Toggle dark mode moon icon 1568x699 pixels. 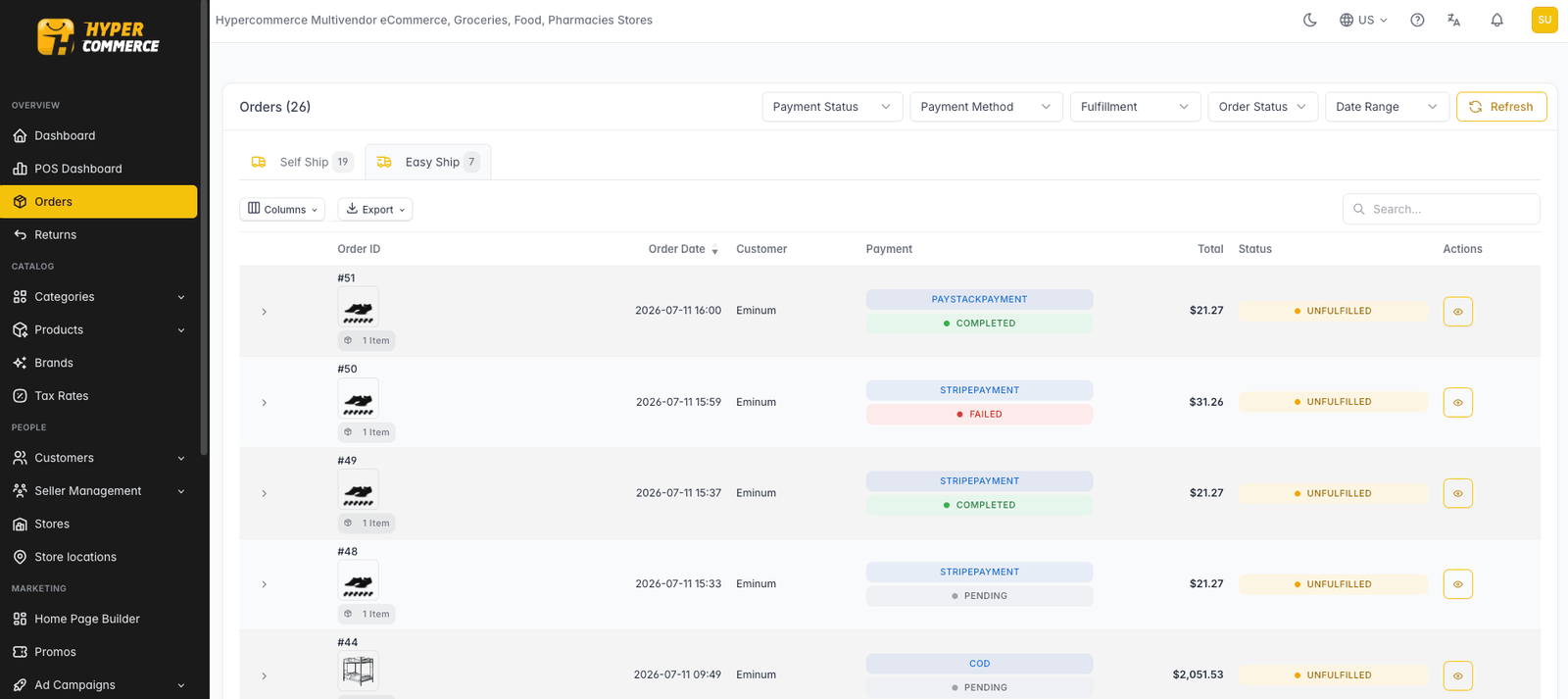1309,20
